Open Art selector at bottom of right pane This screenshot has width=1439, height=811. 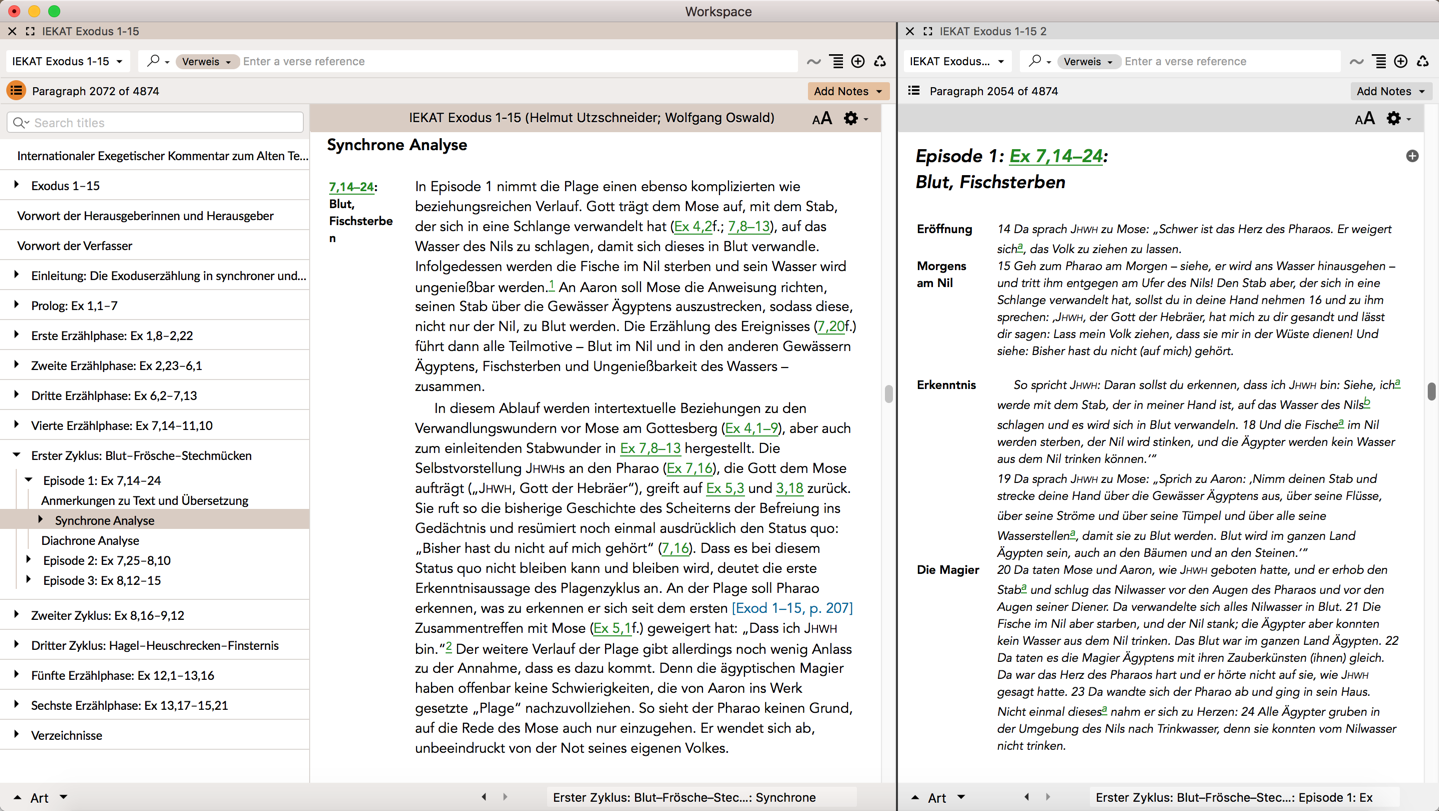click(937, 797)
